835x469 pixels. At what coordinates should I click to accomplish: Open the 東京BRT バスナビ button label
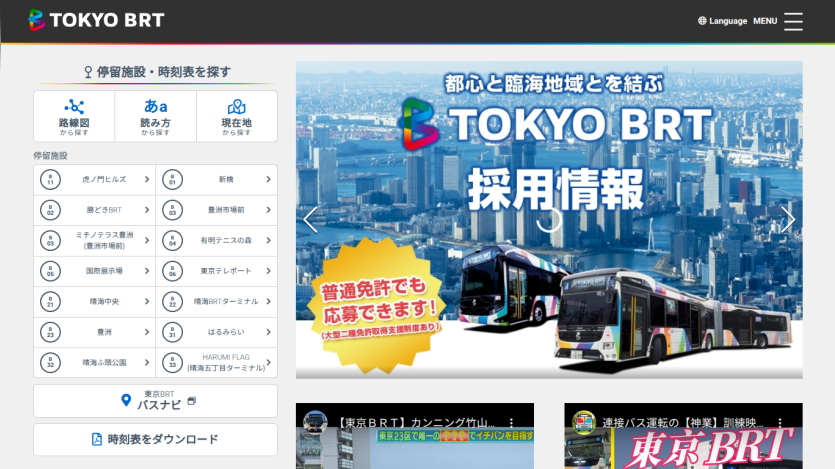pyautogui.click(x=159, y=400)
